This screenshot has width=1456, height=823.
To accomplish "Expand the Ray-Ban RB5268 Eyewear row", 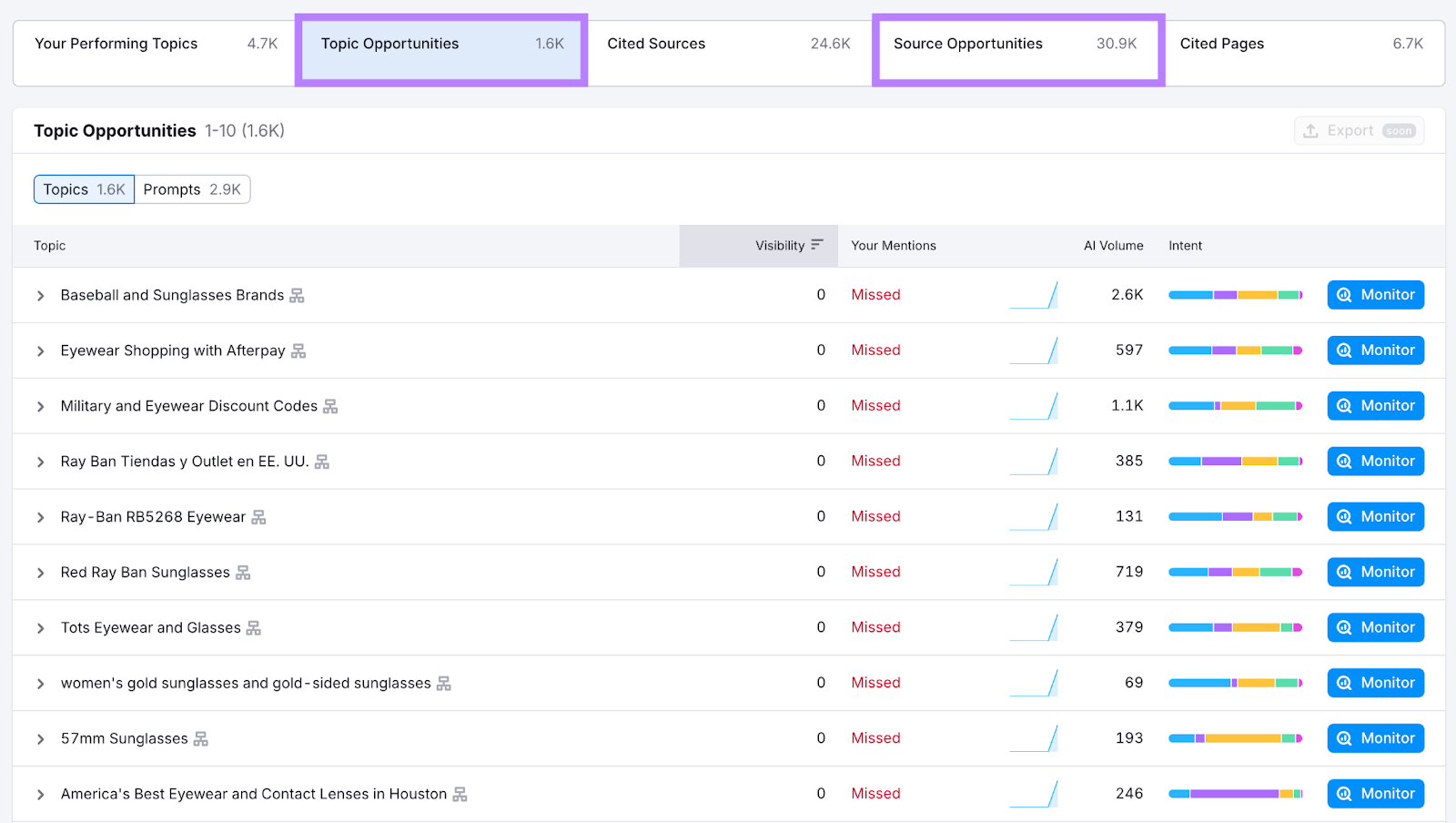I will pyautogui.click(x=40, y=516).
